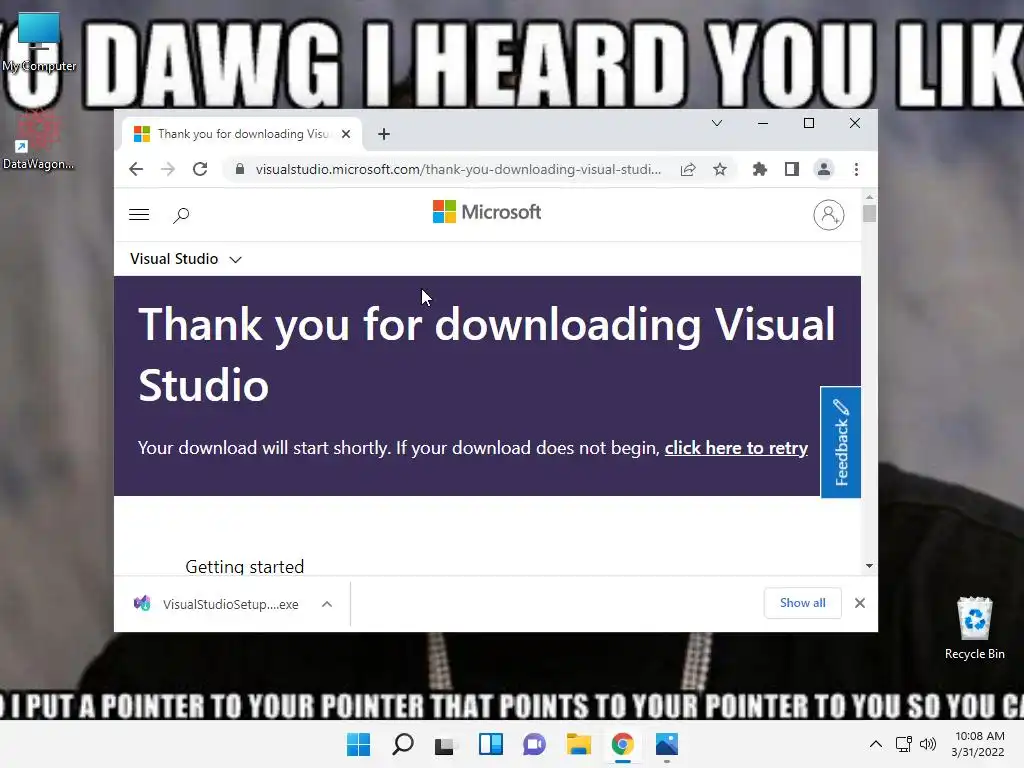Screen dimensions: 1024x768
Task: Open the DataWagon desktop shortcut
Action: (39, 141)
